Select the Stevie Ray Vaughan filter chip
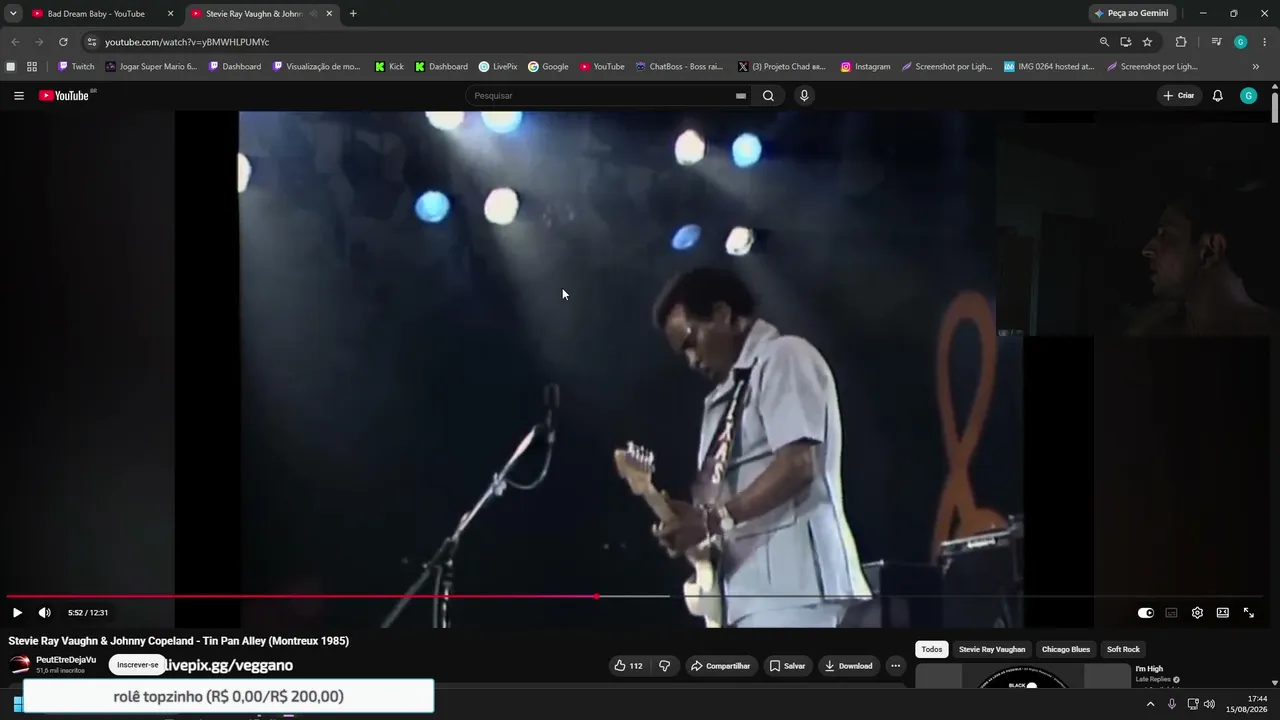The image size is (1280, 720). [x=992, y=650]
